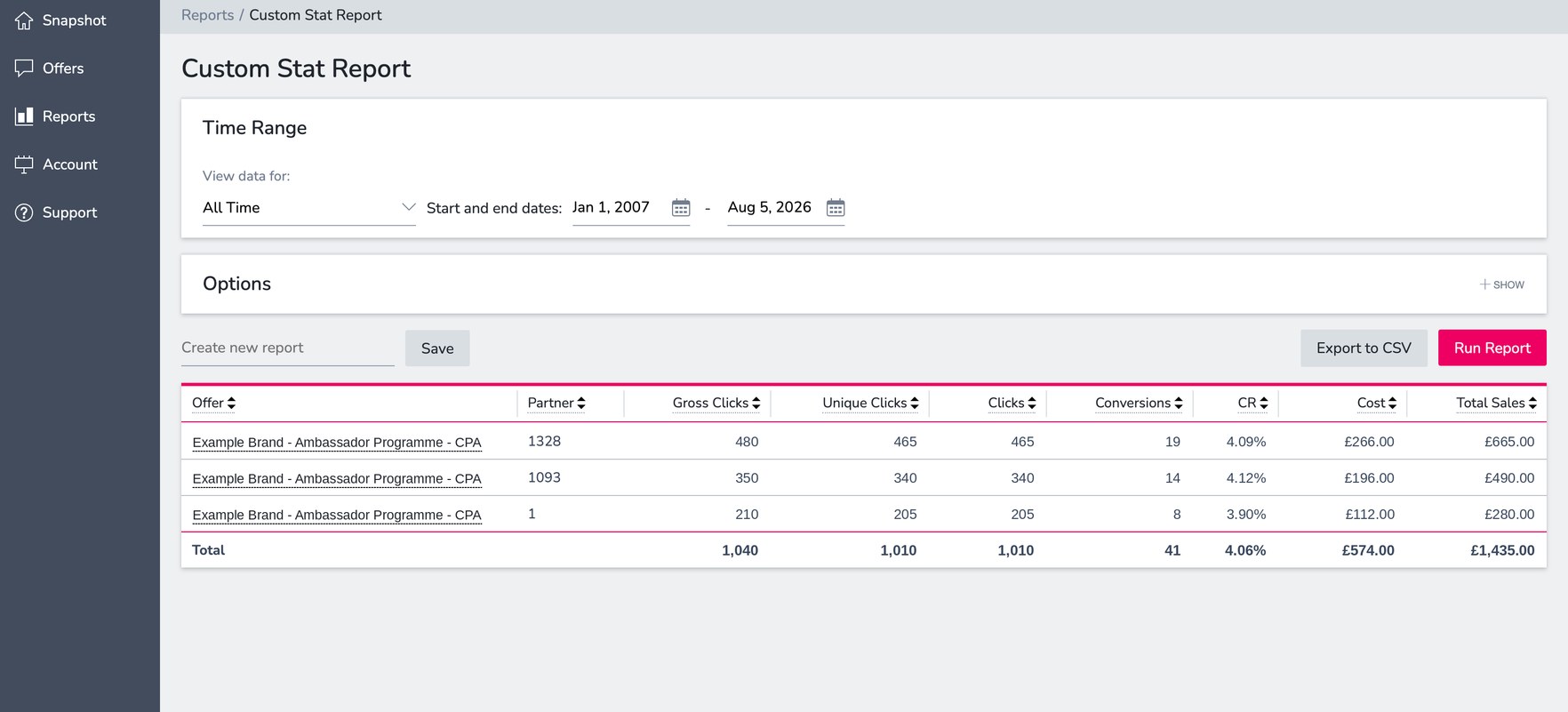The image size is (1568, 712).
Task: Sort table by Clicks column
Action: (1012, 403)
